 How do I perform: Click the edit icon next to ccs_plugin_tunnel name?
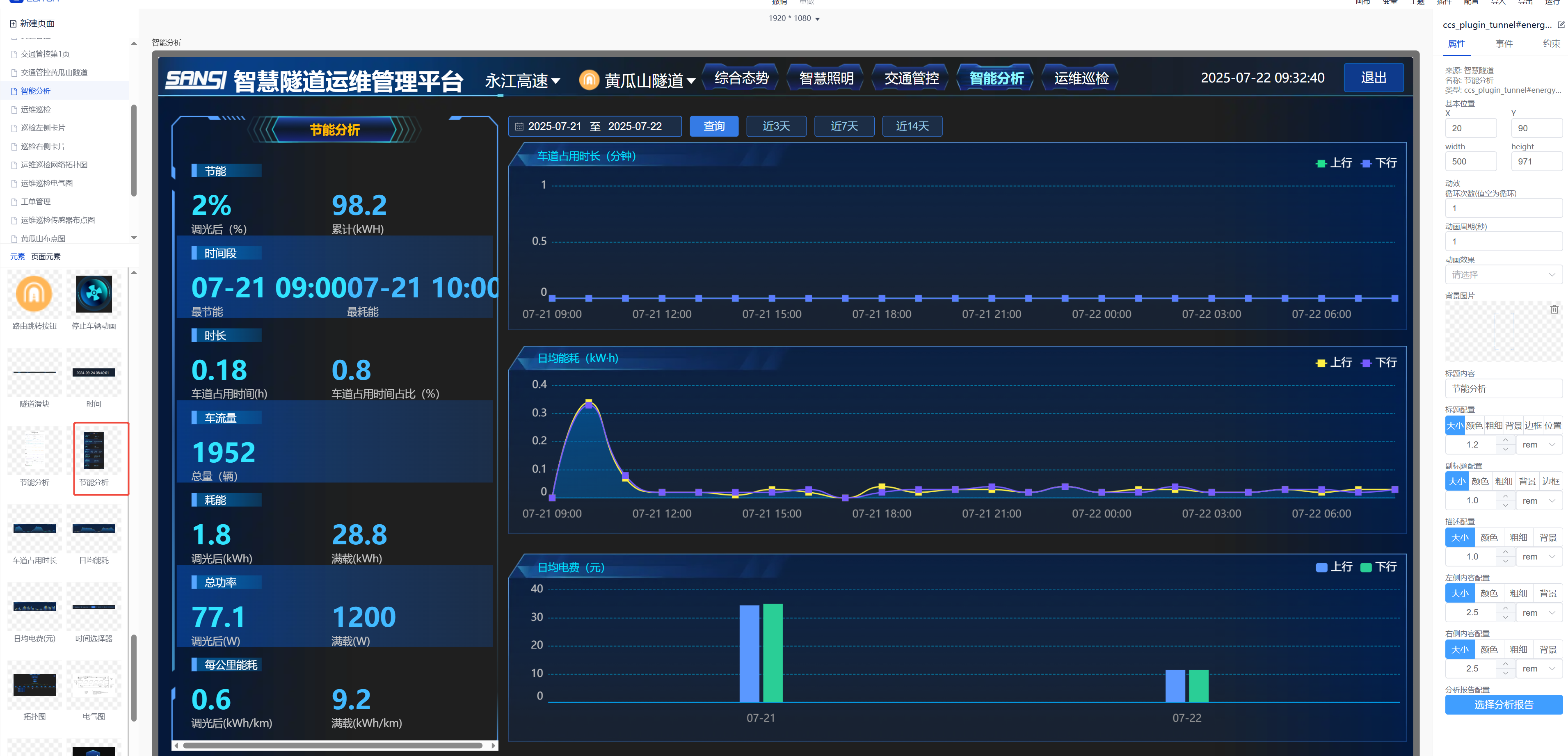click(x=1561, y=25)
